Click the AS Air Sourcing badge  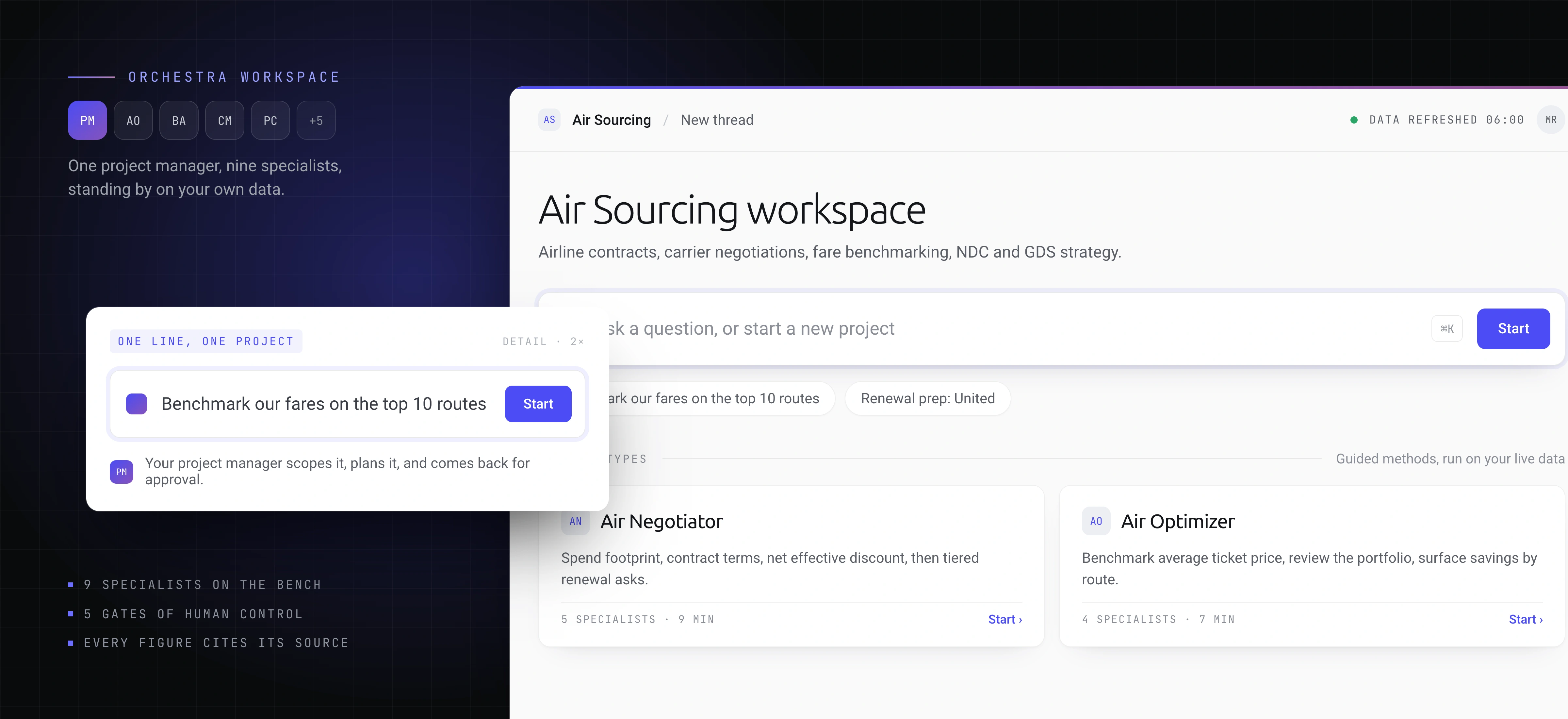pos(549,119)
